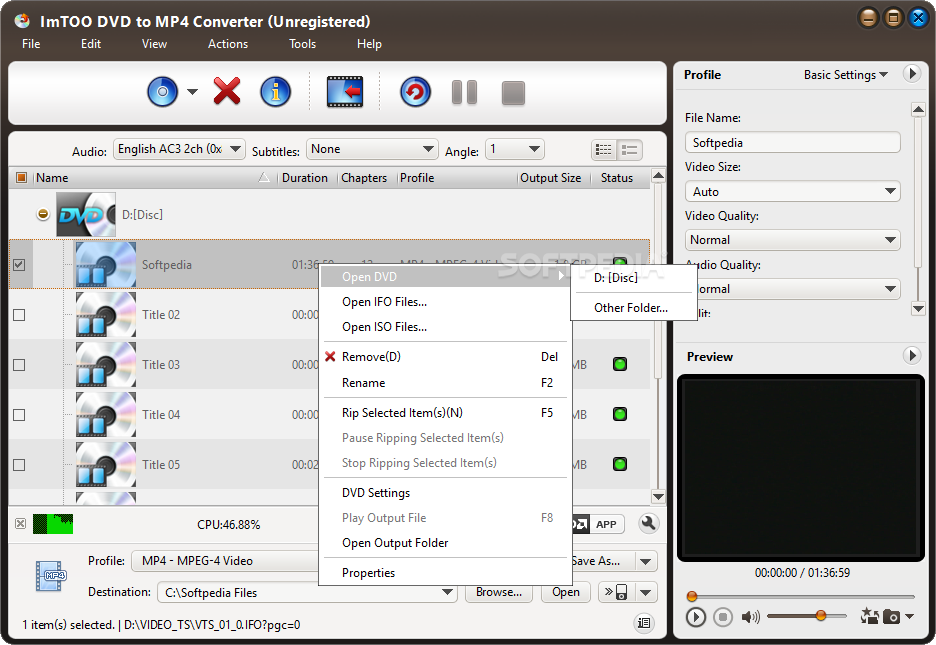Screen dimensions: 936x645
Task: Check the Title 03 checkbox
Action: (x=19, y=365)
